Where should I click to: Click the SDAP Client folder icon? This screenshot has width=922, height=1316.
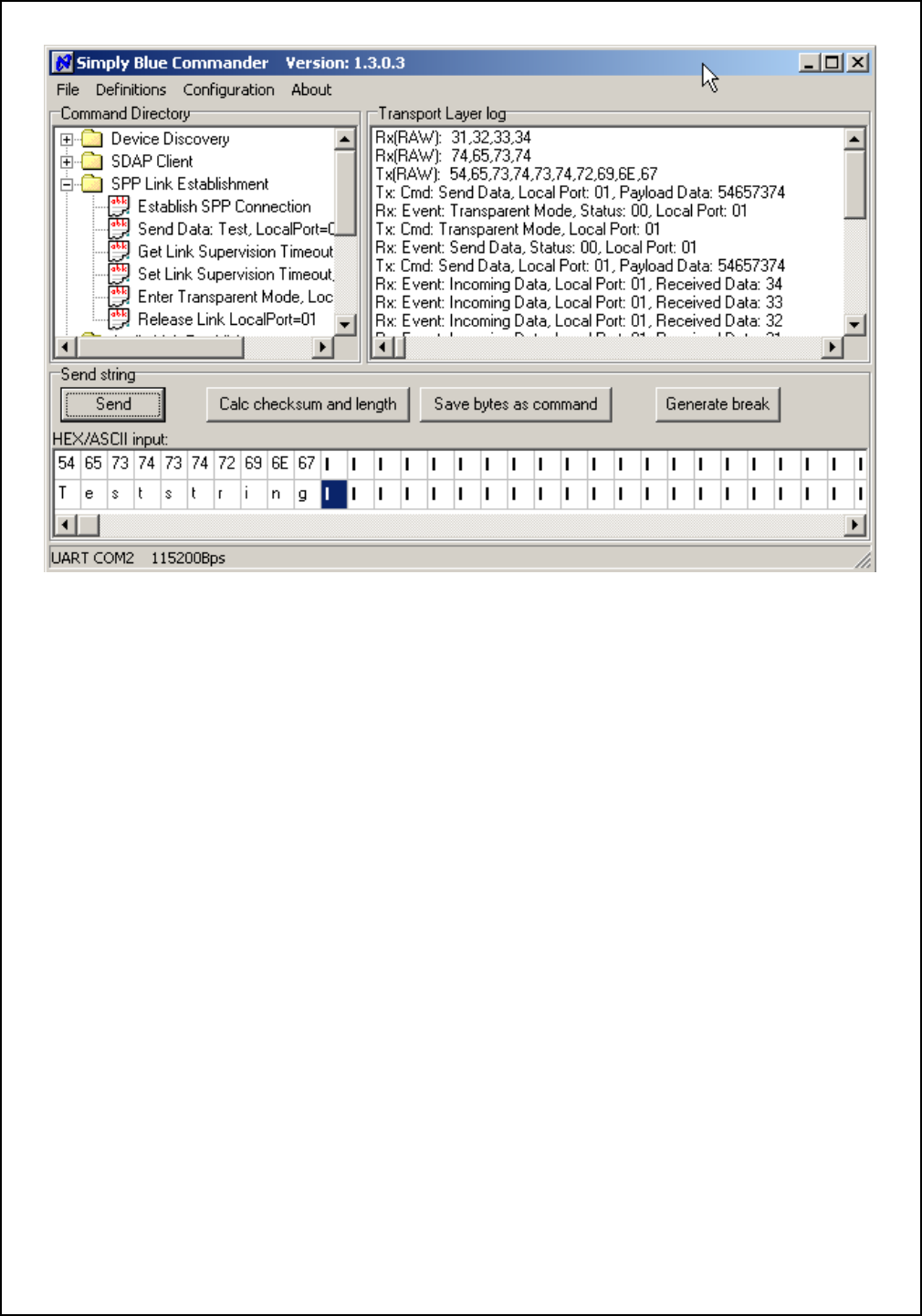click(x=92, y=162)
